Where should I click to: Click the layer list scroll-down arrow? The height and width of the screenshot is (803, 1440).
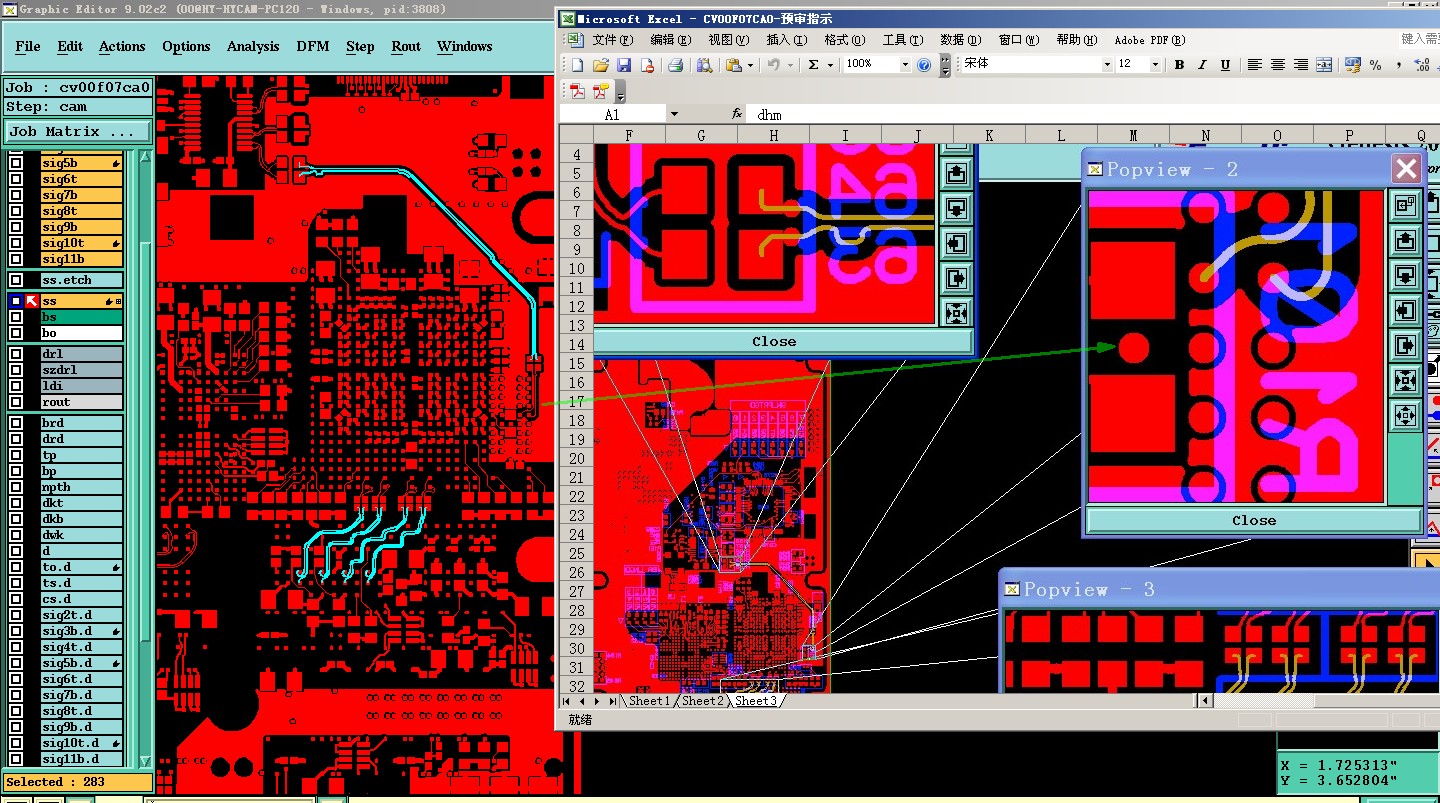[144, 761]
